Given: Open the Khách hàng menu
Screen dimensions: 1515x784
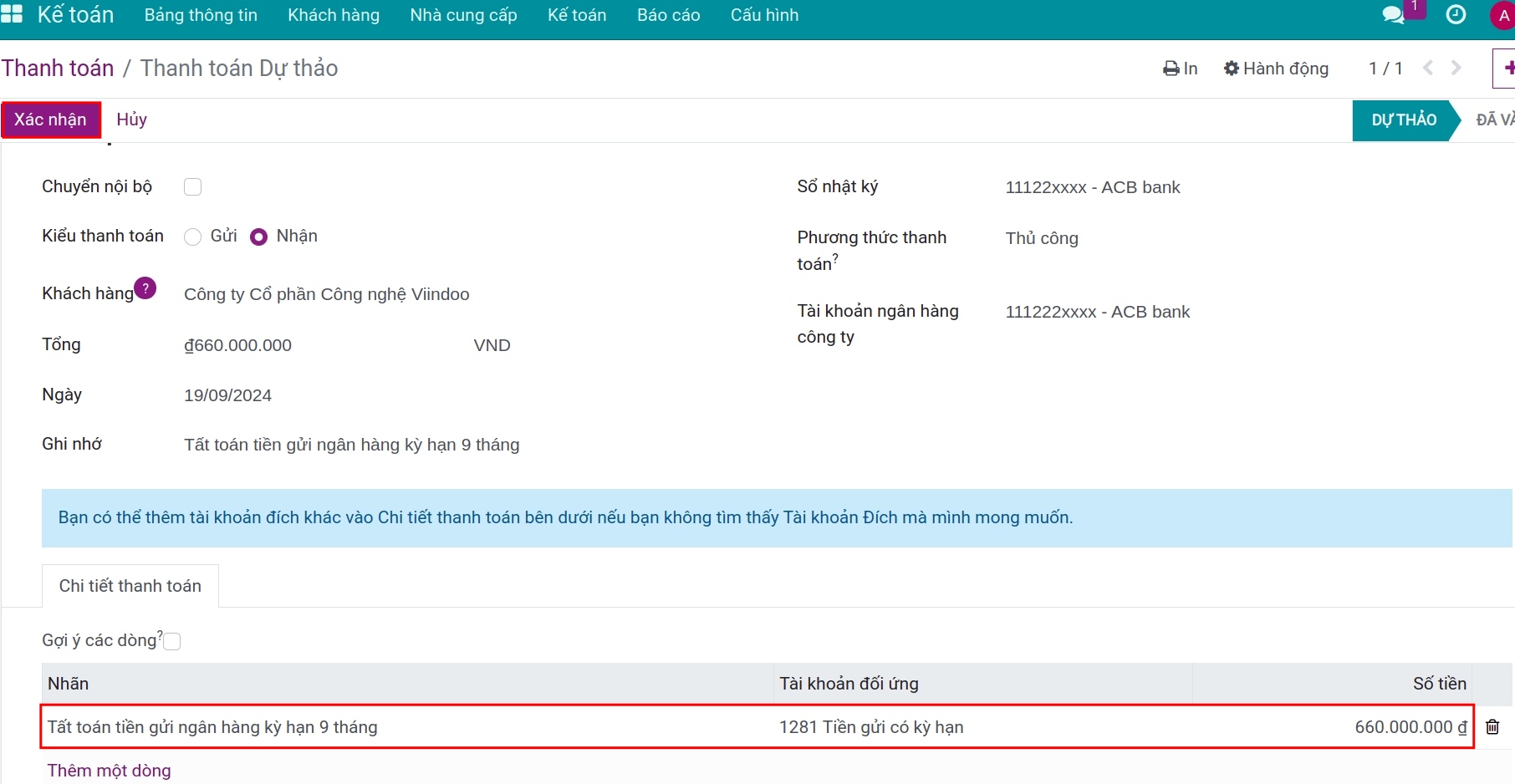Looking at the screenshot, I should (x=333, y=15).
